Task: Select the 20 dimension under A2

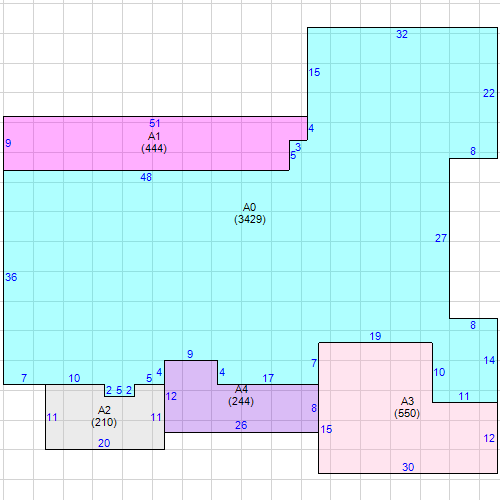Action: pos(104,443)
